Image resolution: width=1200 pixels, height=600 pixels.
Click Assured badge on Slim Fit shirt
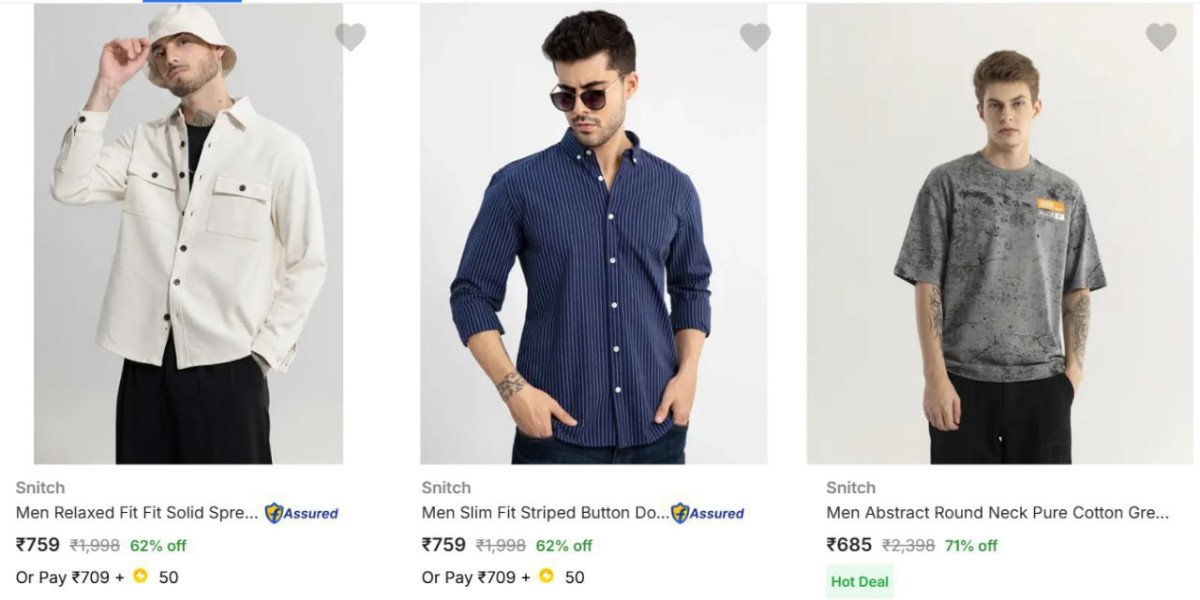tap(708, 514)
